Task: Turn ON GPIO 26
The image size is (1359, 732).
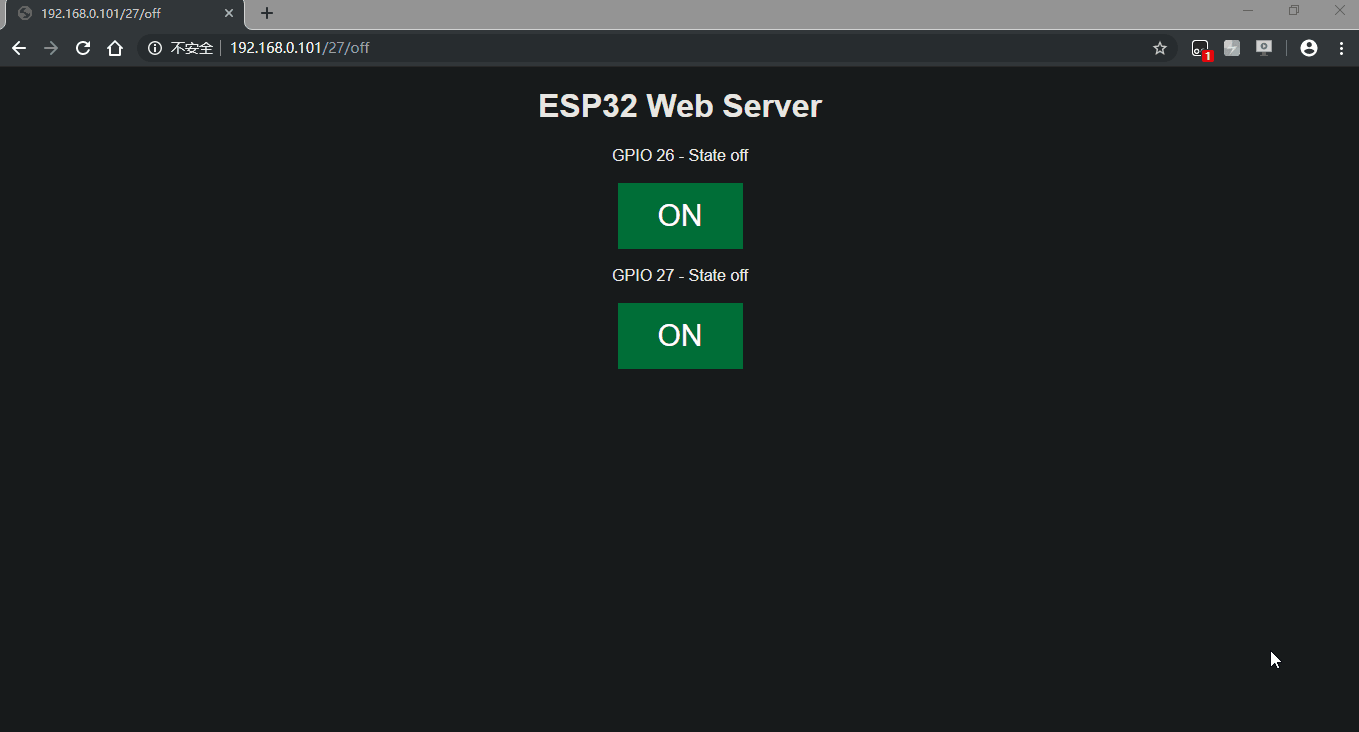Action: tap(680, 216)
